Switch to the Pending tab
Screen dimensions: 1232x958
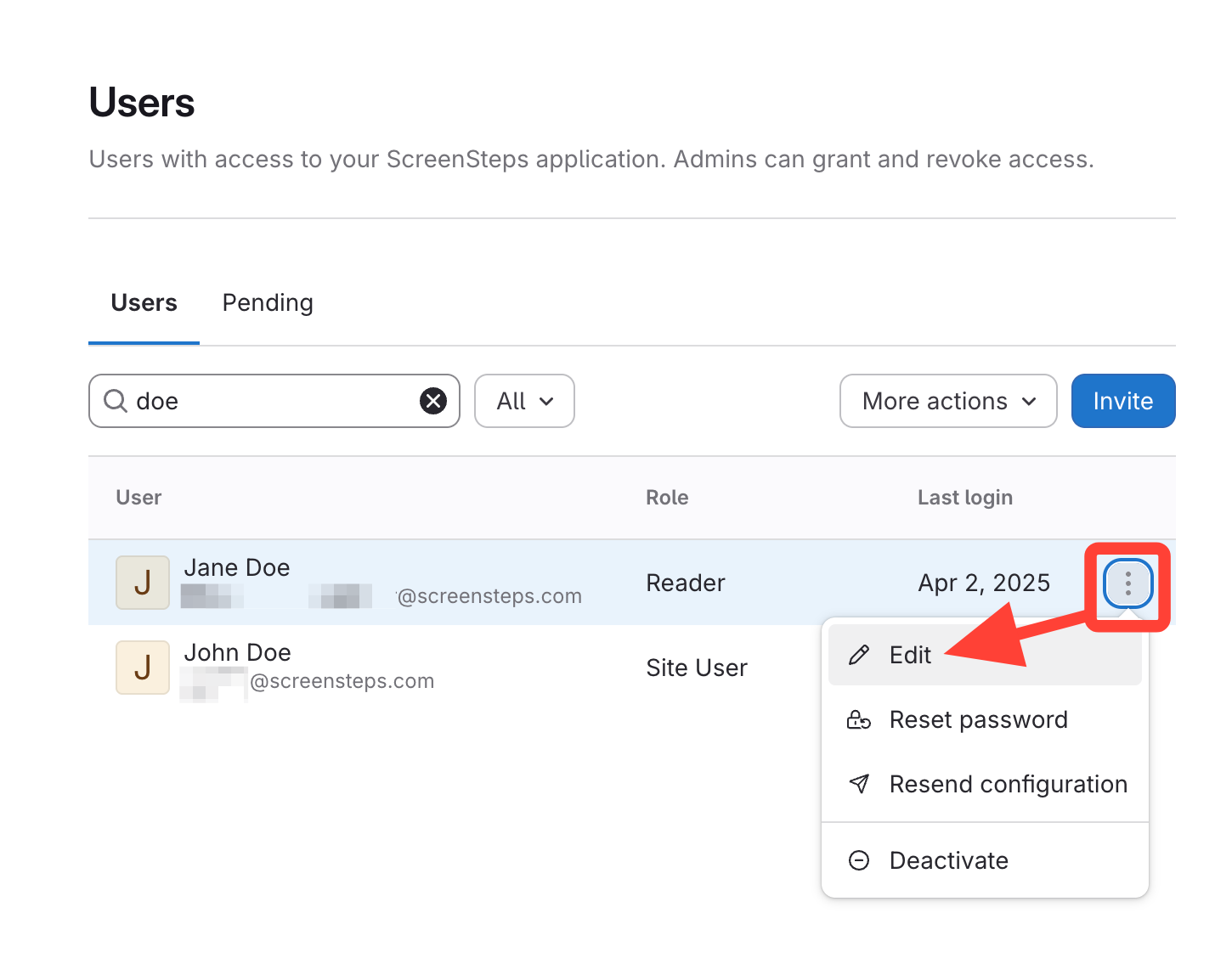pyautogui.click(x=268, y=303)
